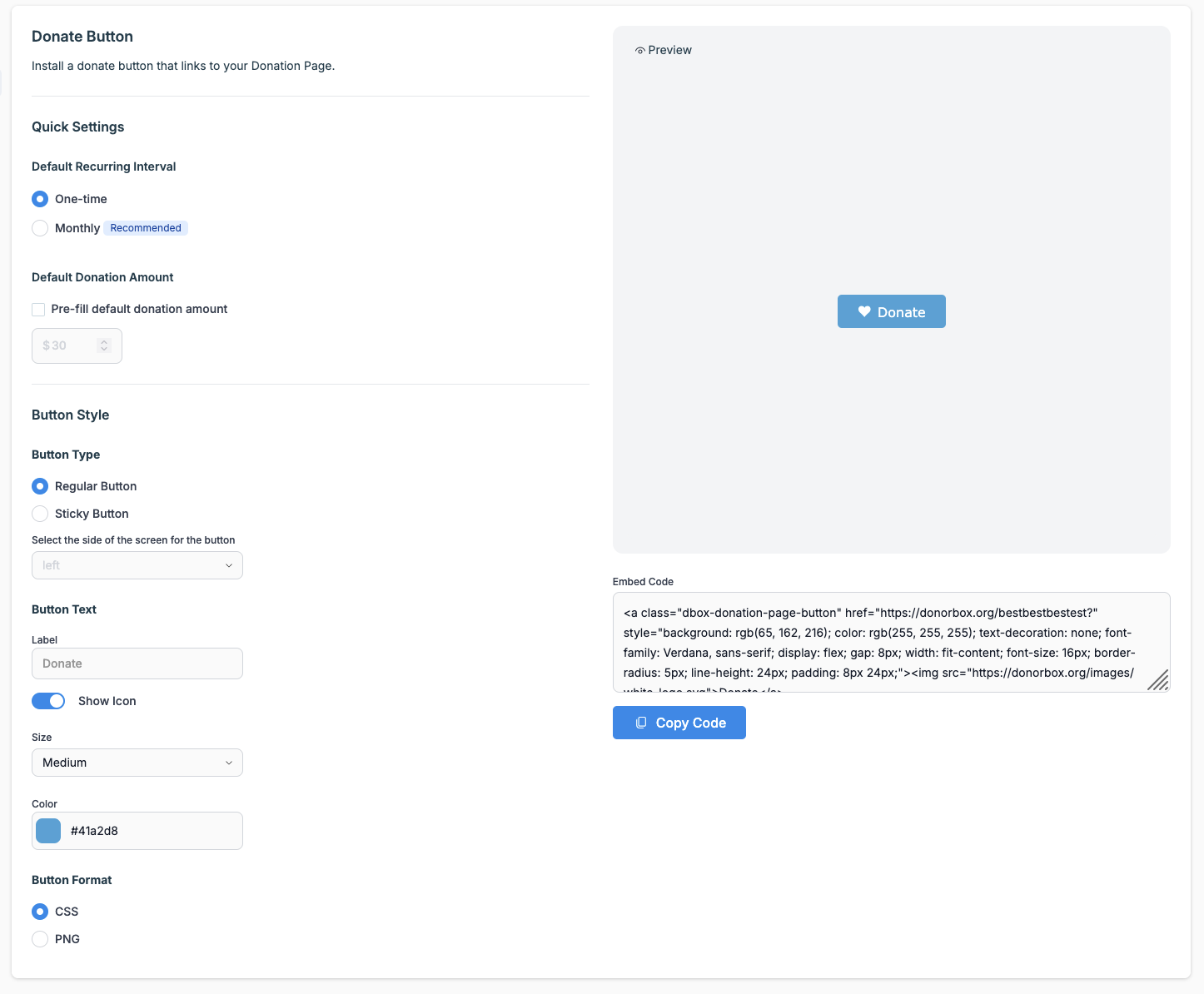This screenshot has height=994, width=1204.
Task: Click the donation amount stepper arrows
Action: (x=104, y=345)
